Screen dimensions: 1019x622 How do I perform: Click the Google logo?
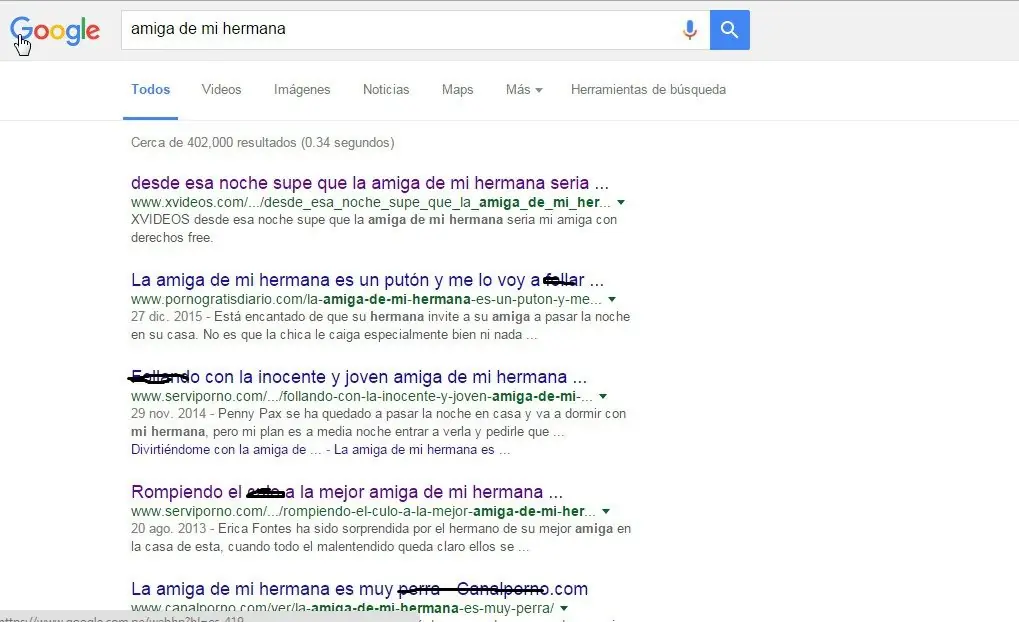pyautogui.click(x=55, y=31)
